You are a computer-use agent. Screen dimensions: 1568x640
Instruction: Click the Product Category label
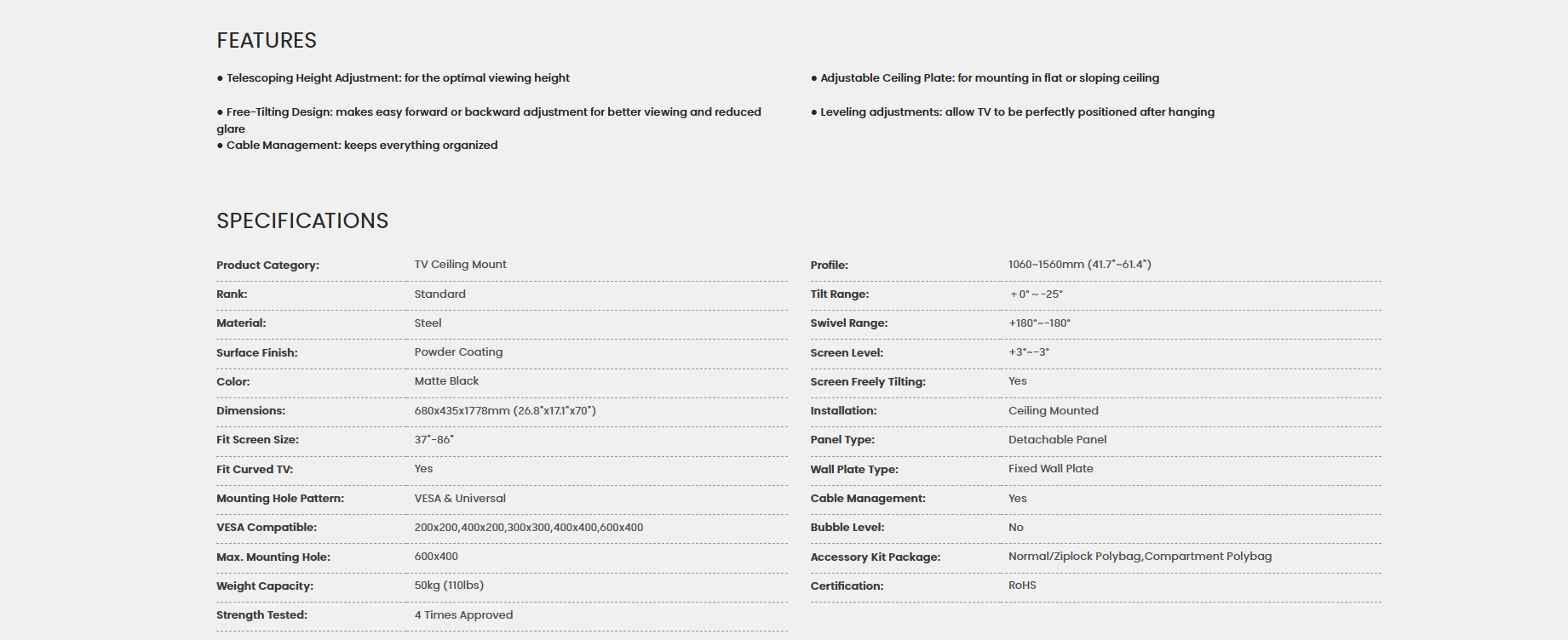267,266
